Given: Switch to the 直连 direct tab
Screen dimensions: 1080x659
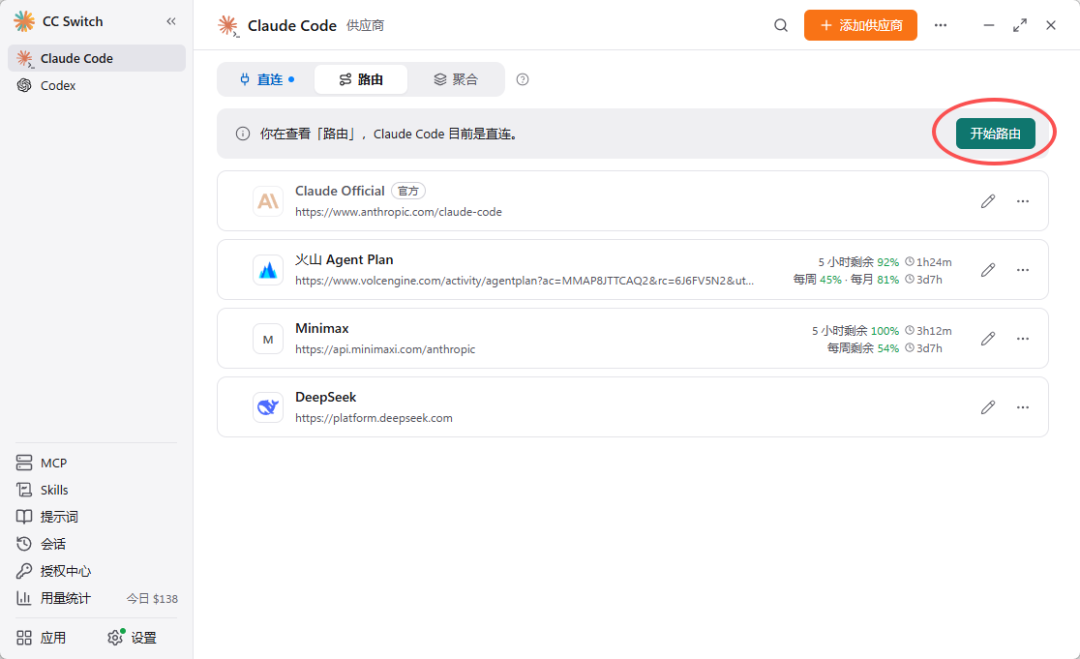Looking at the screenshot, I should click(x=267, y=79).
